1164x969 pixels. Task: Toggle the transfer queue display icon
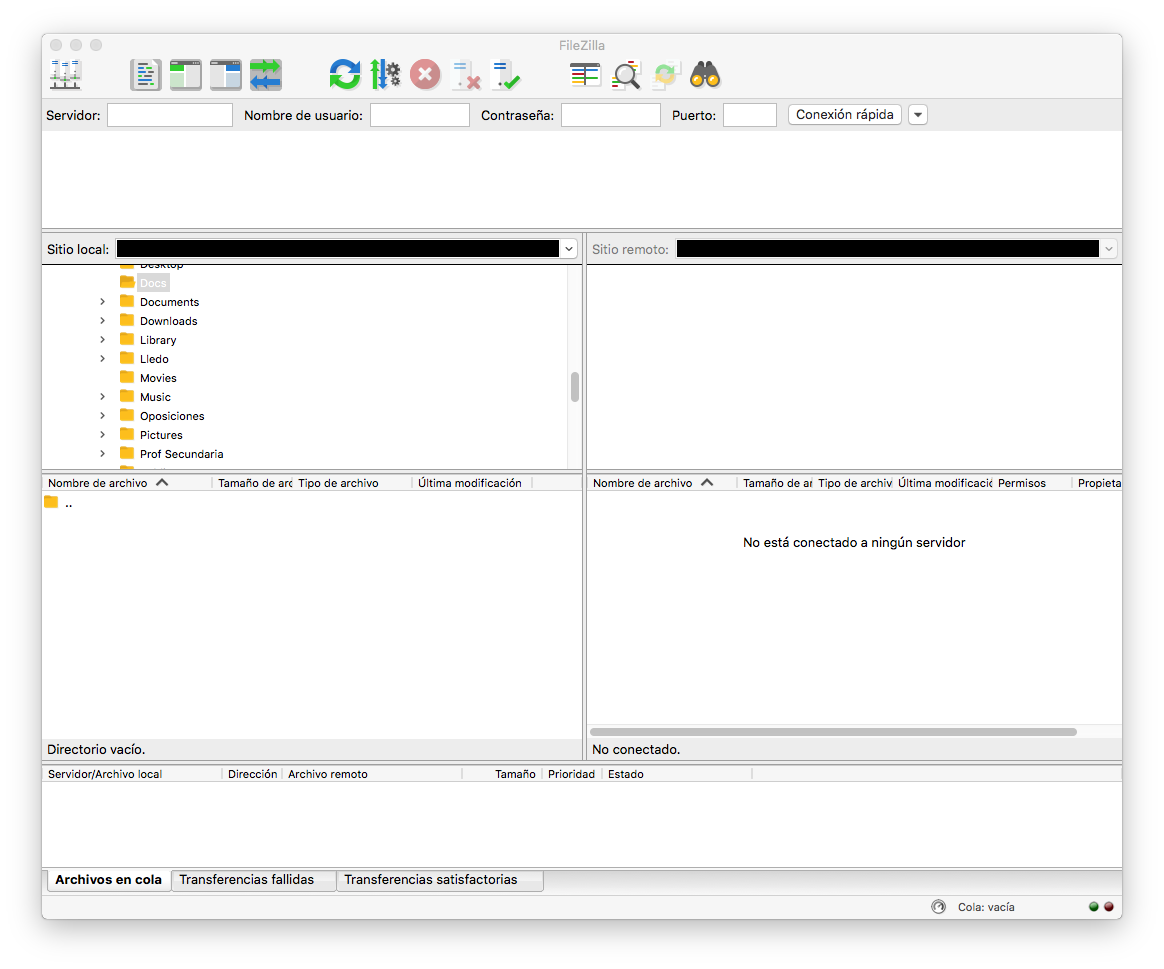[x=266, y=75]
